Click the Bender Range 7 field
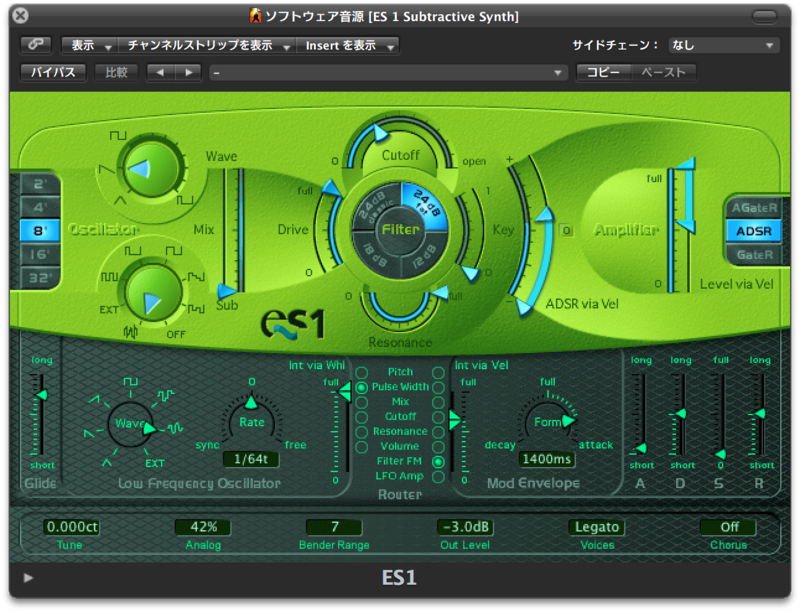Image resolution: width=800 pixels, height=612 pixels. click(334, 527)
